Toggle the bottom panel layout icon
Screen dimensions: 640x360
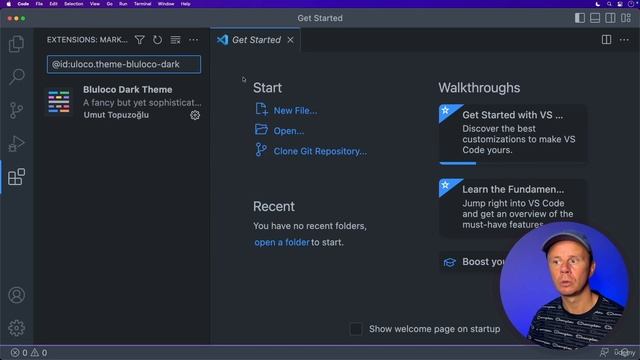click(x=595, y=18)
